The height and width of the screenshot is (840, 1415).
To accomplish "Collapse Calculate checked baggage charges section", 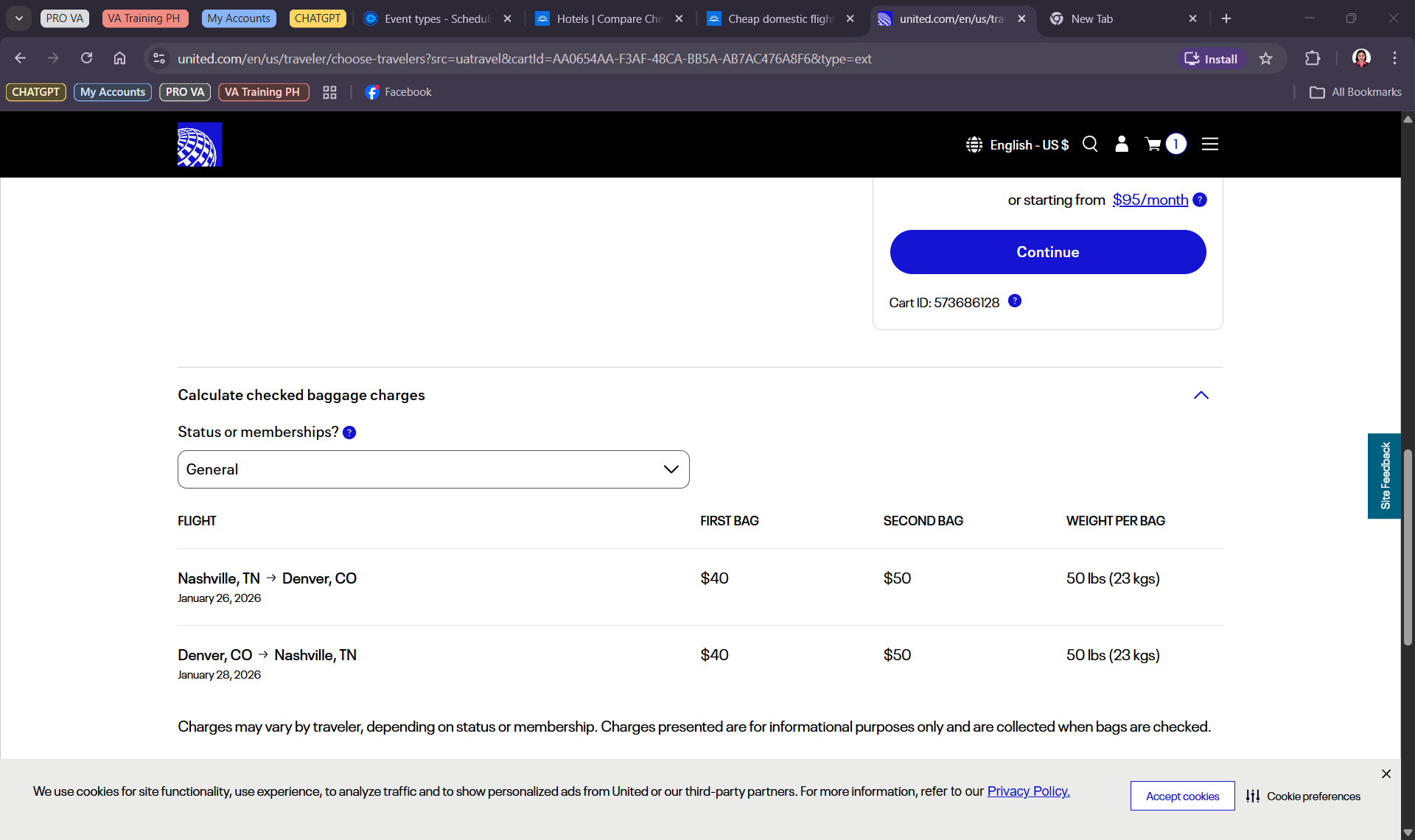I will click(x=1201, y=395).
